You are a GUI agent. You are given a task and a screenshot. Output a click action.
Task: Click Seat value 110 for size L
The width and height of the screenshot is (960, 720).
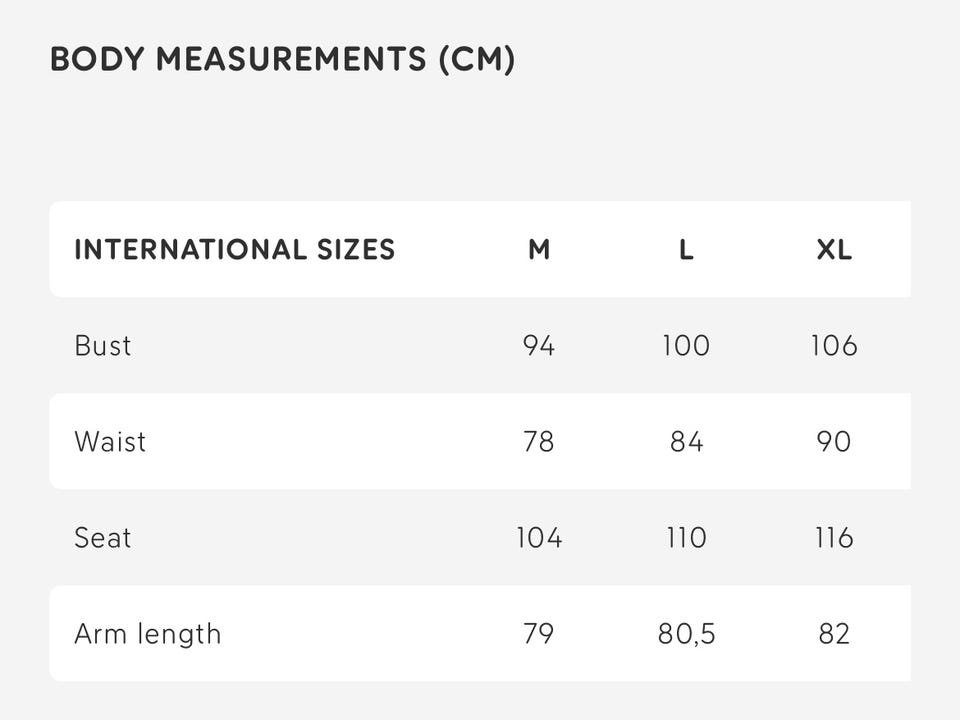click(686, 538)
